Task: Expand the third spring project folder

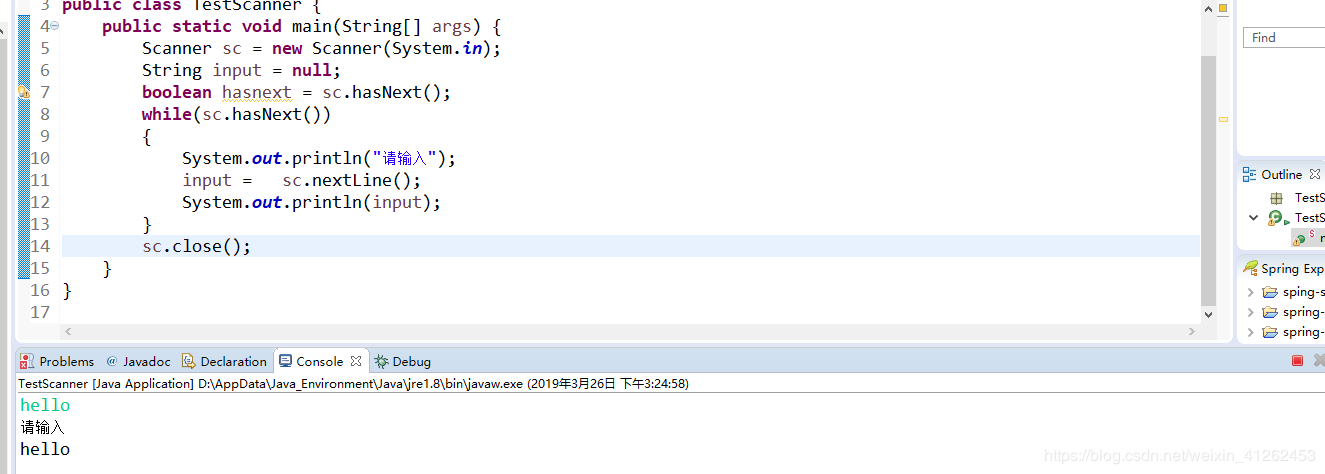Action: [x=1250, y=332]
